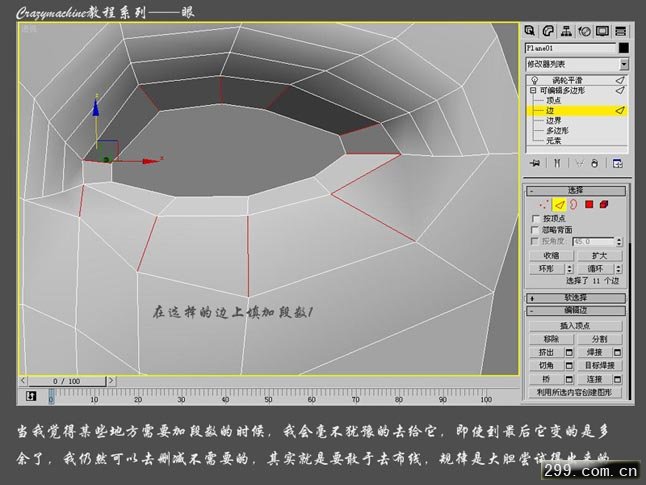
Task: Click the 目标焊接 button
Action: [x=599, y=366]
